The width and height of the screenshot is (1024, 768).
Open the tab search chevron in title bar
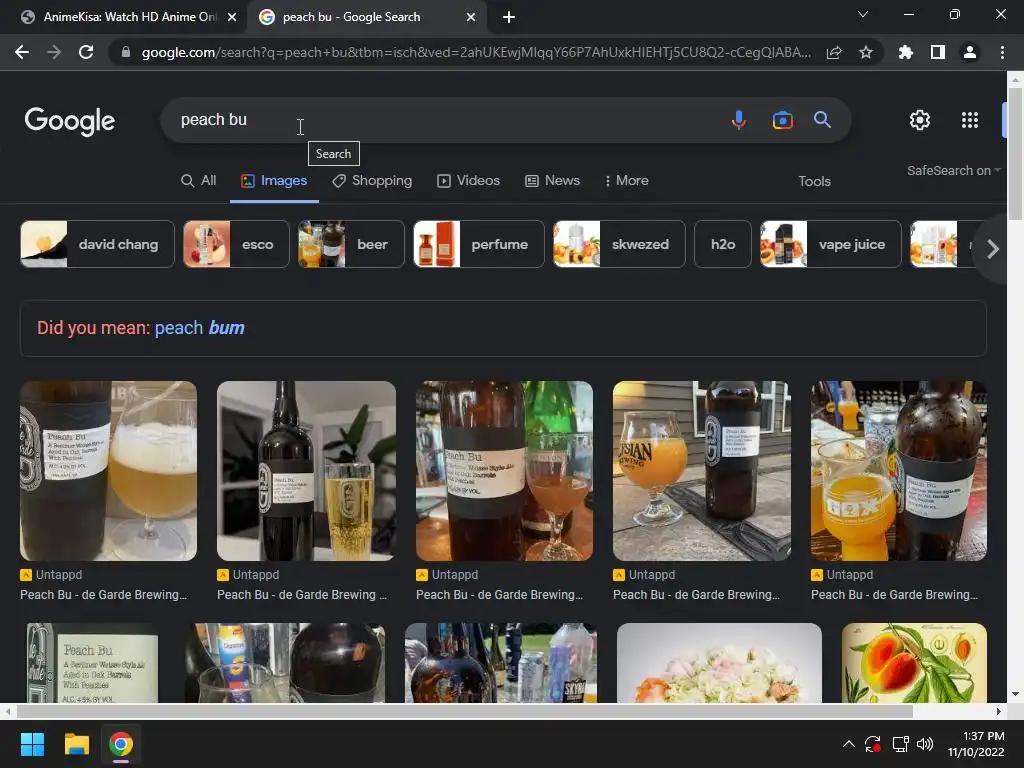pos(863,14)
